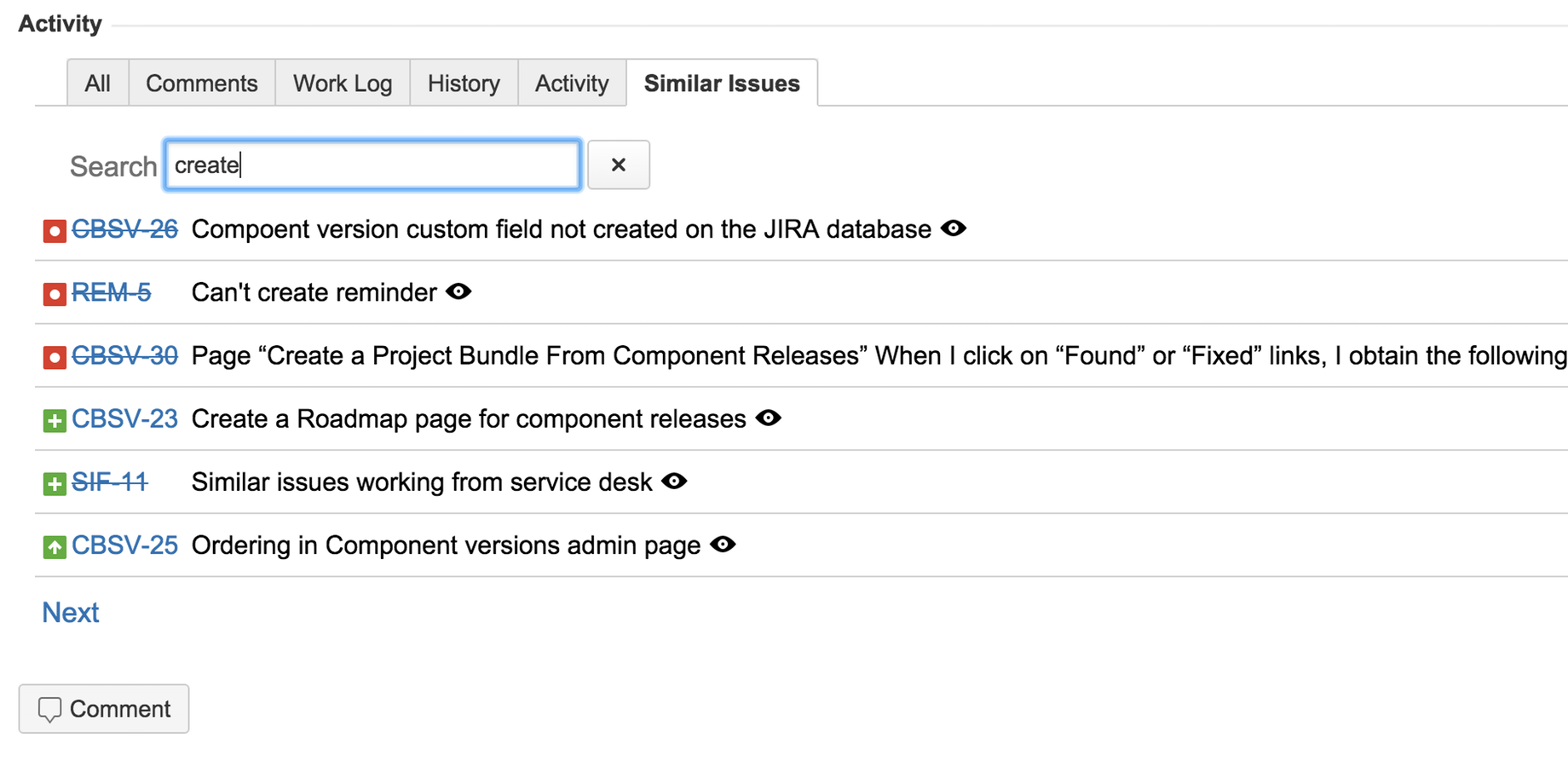Toggle the eye icon after Create a Roadmap page
The width and height of the screenshot is (1568, 767).
point(769,418)
